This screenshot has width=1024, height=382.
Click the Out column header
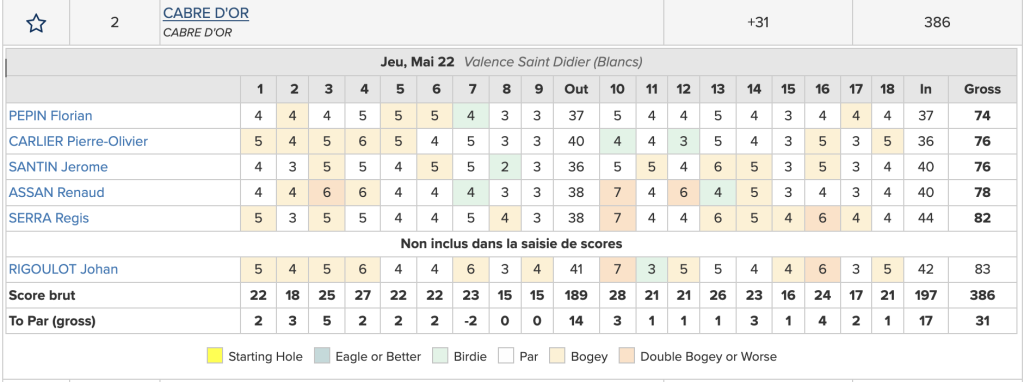[x=576, y=89]
